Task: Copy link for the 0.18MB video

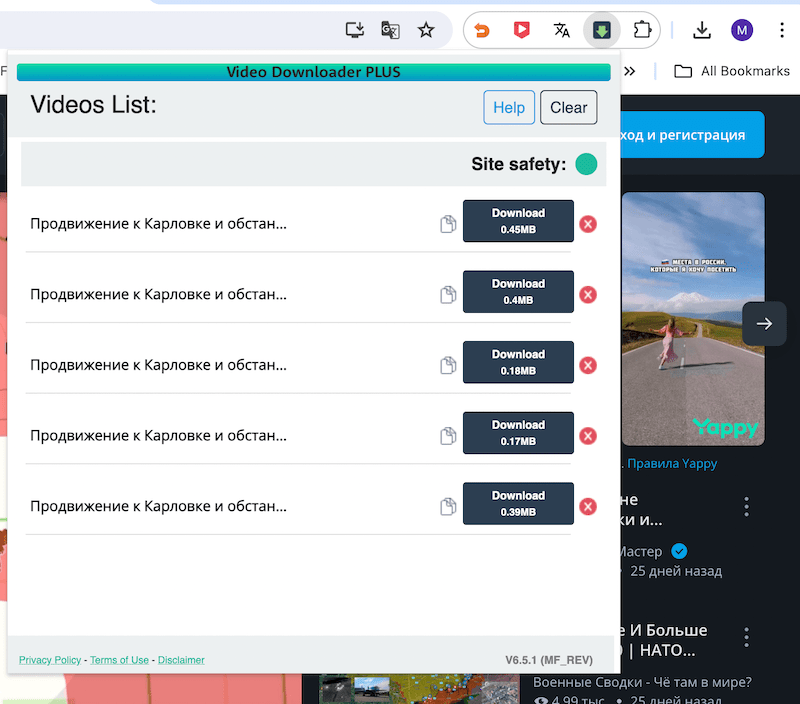Action: (448, 365)
